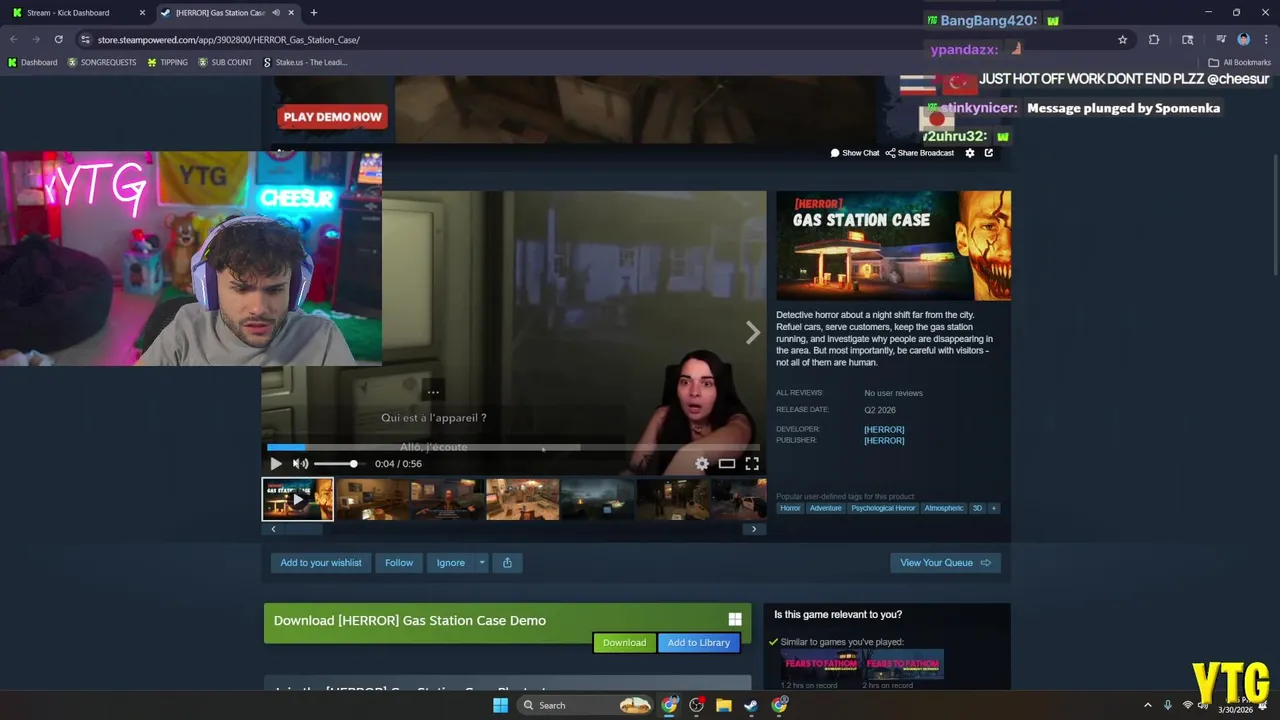Open trailer video settings gear
Viewport: 1280px width, 720px height.
[x=702, y=464]
